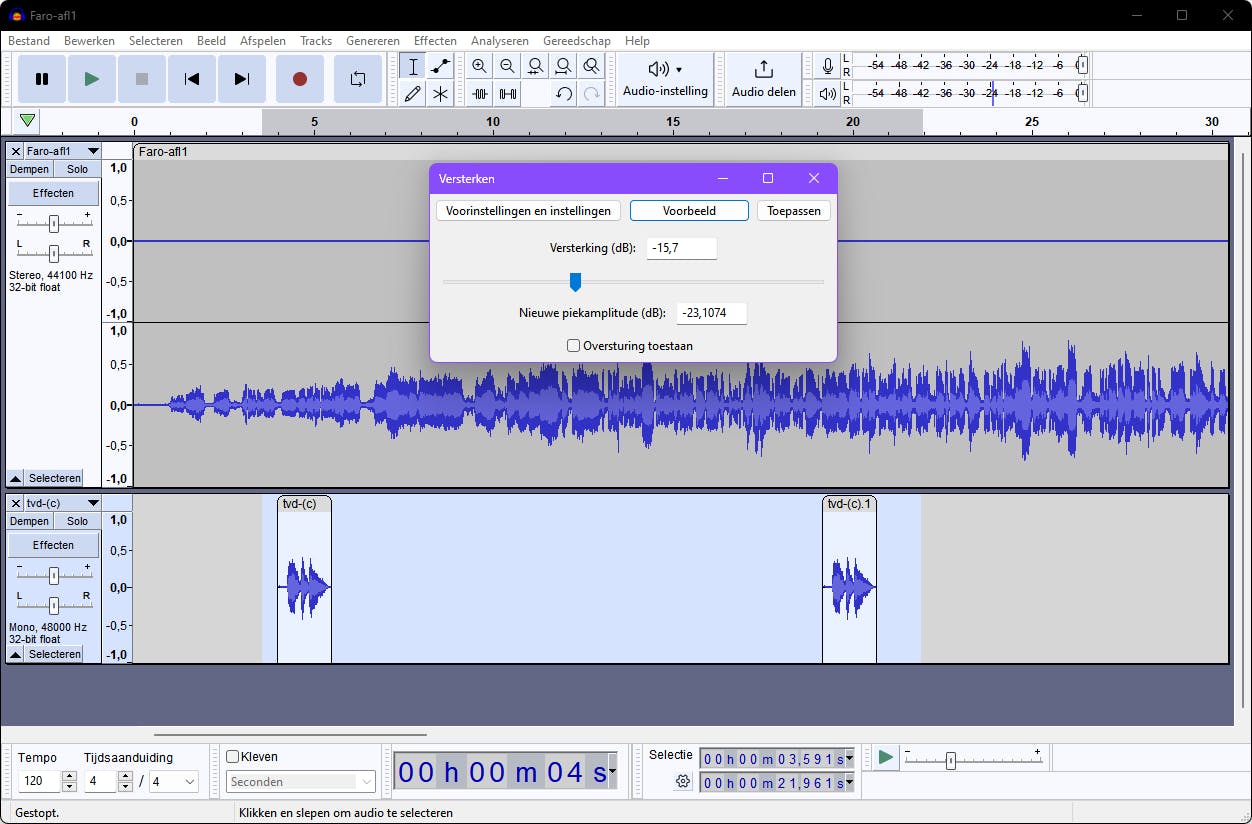Apply the gain change with Toepassen
The width and height of the screenshot is (1252, 824).
pos(793,211)
